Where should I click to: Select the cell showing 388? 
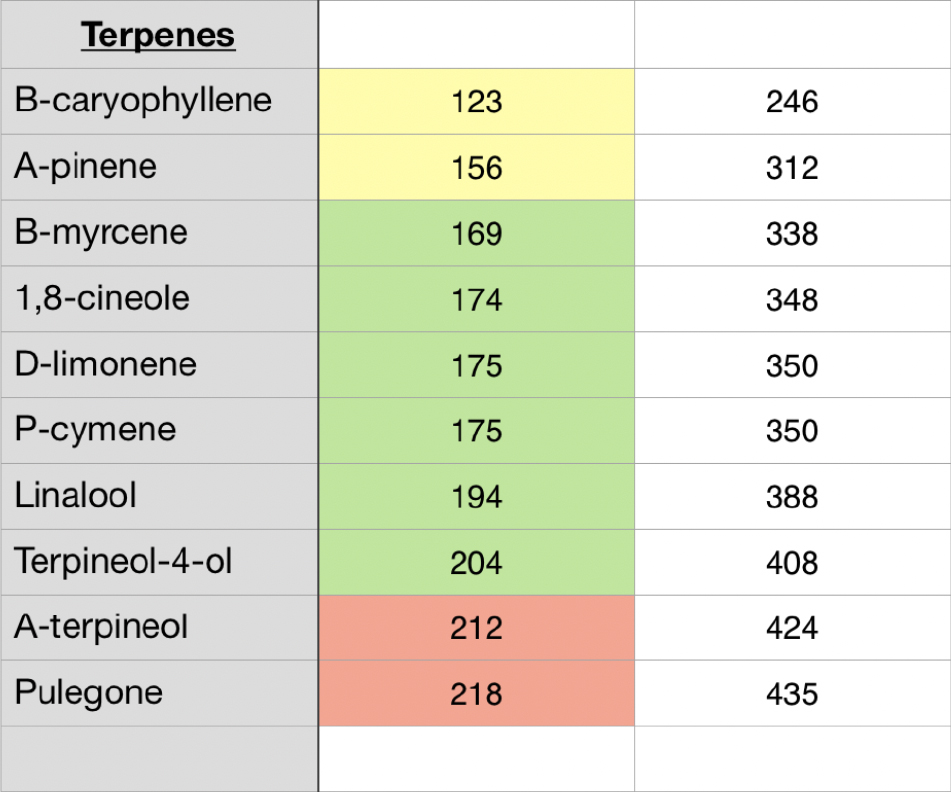click(x=792, y=496)
